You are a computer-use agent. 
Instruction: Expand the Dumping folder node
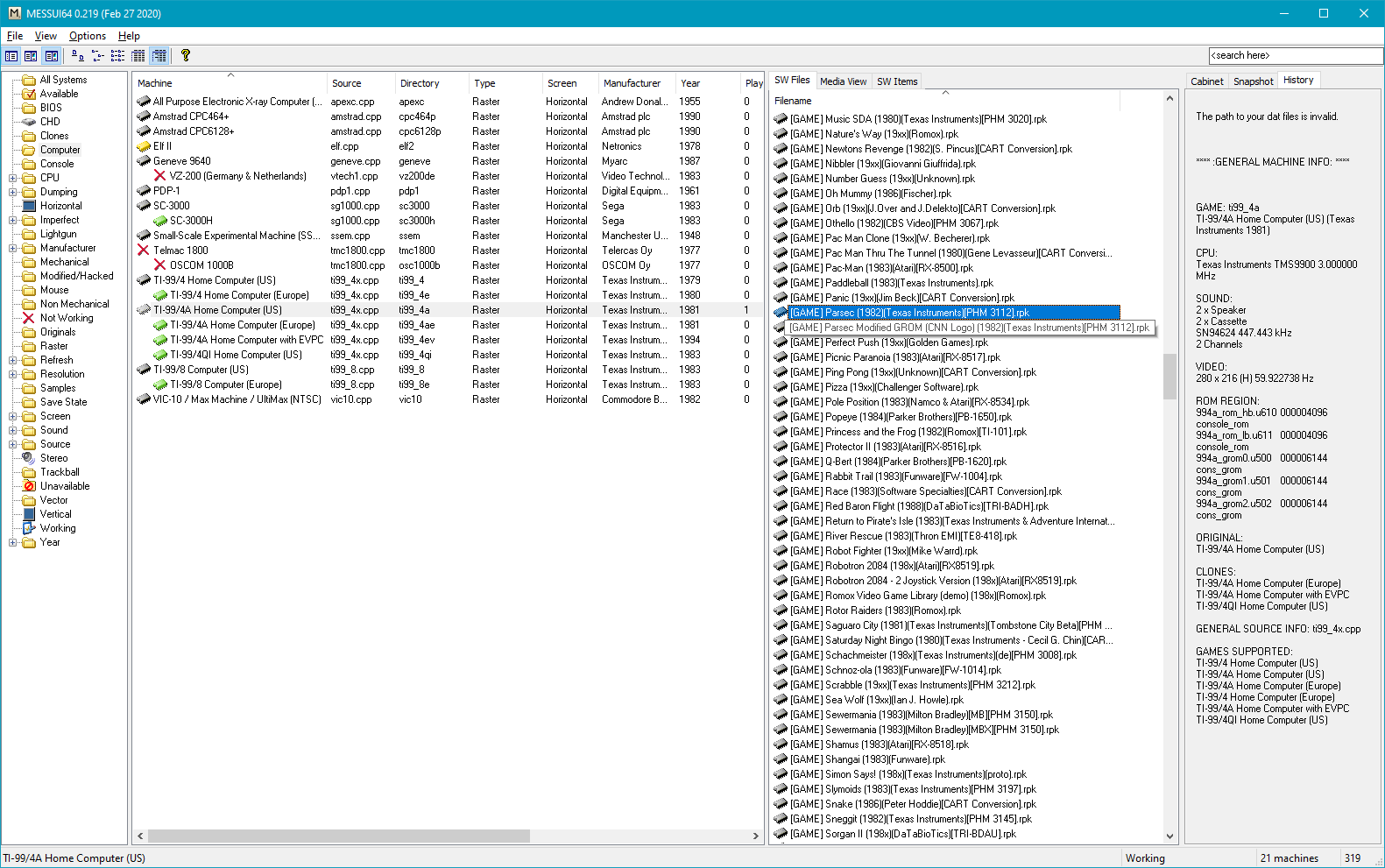(12, 192)
